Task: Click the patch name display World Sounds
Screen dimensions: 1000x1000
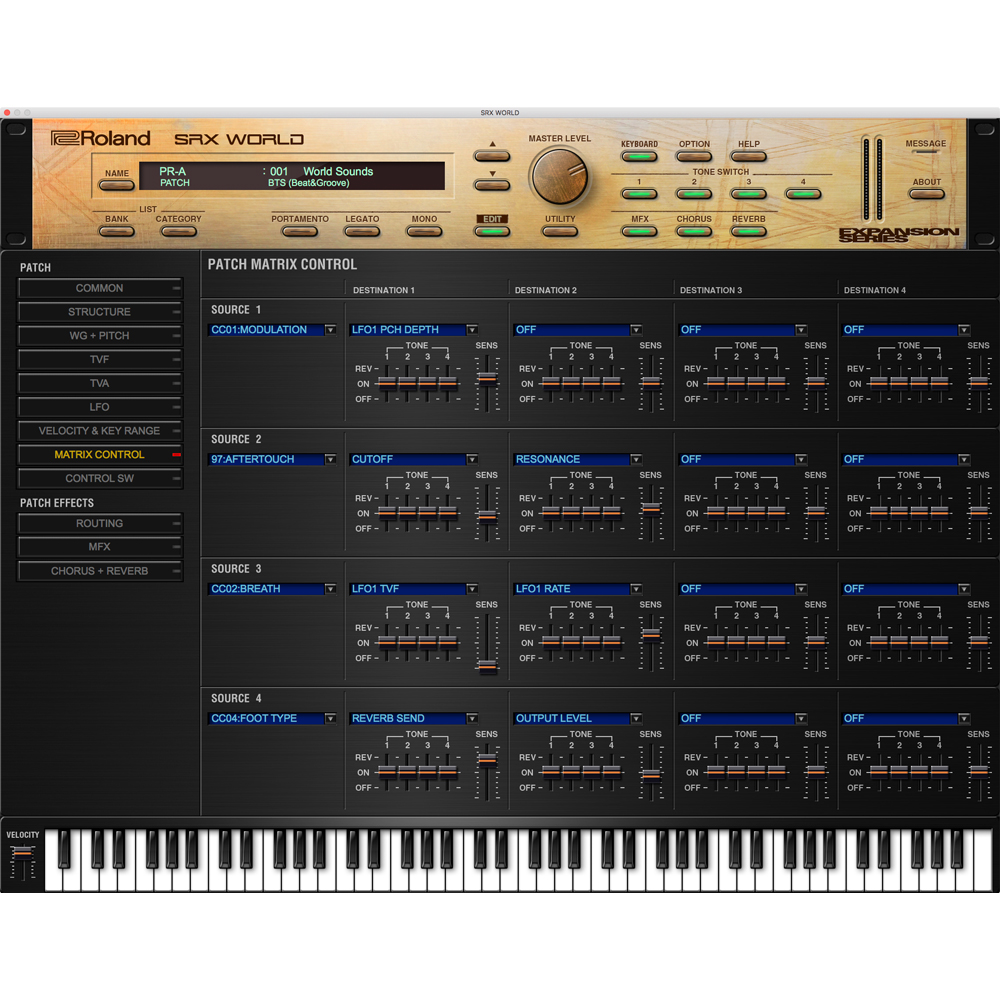Action: 338,171
